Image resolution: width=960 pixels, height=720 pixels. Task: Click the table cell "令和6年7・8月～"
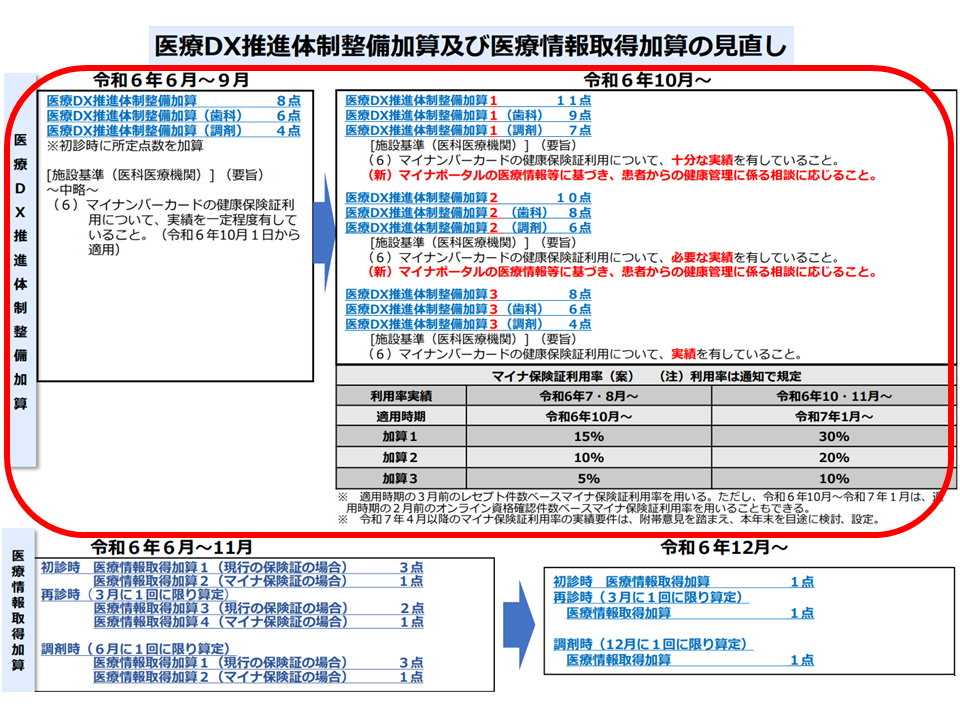pos(589,396)
